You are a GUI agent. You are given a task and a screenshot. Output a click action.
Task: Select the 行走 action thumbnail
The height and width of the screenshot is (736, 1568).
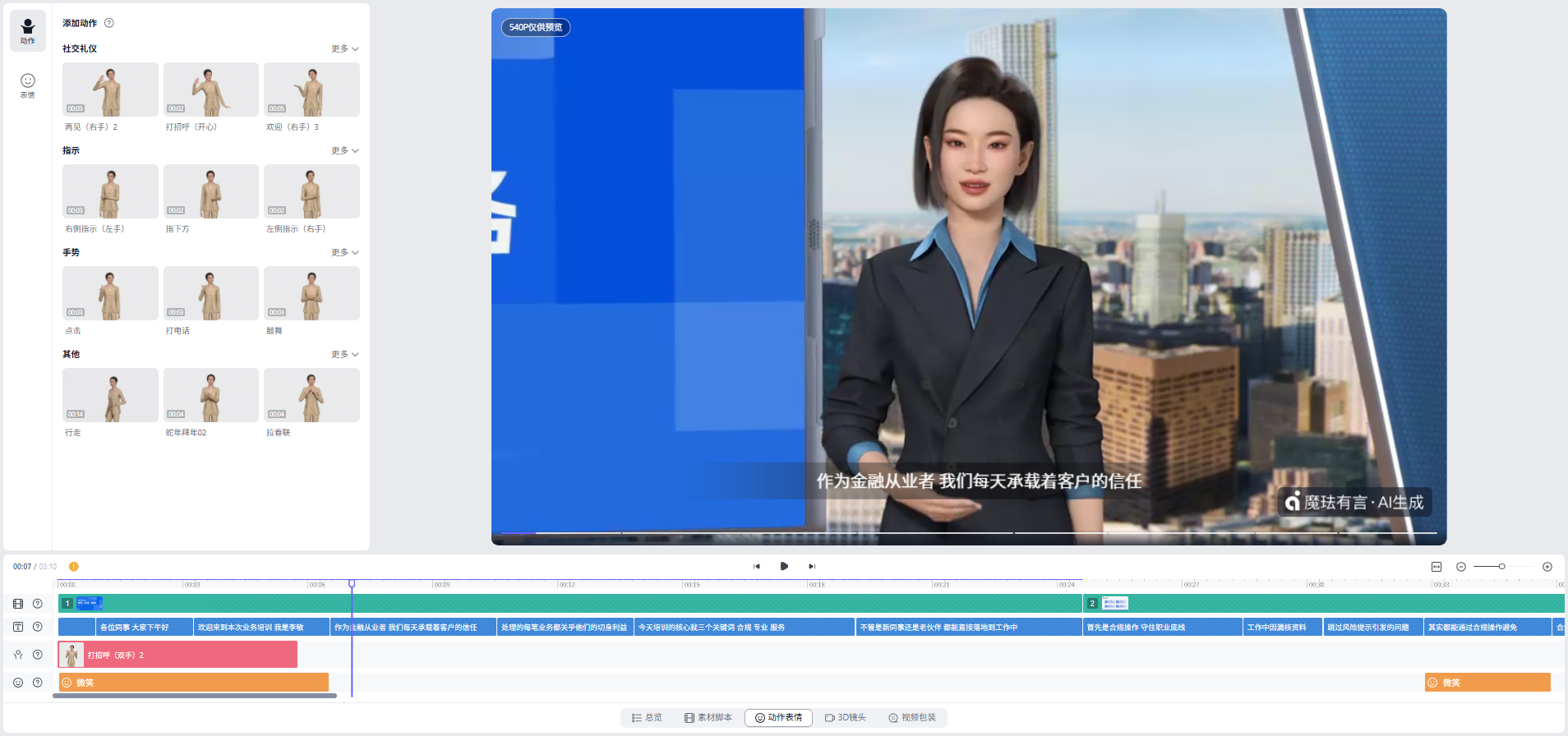[110, 395]
